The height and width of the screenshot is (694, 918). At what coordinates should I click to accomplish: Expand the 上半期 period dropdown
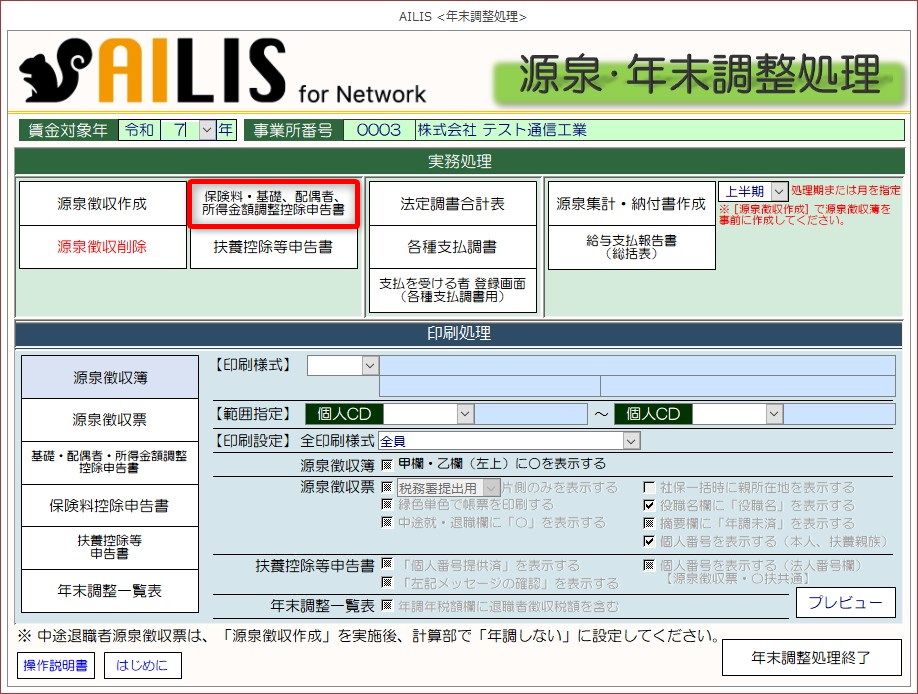click(780, 191)
